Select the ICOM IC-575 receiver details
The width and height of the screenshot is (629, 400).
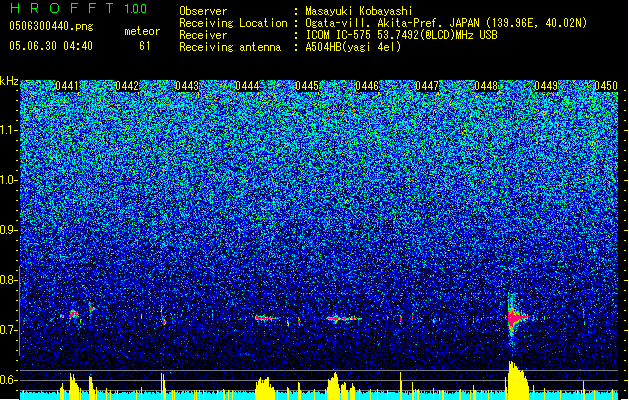click(402, 35)
